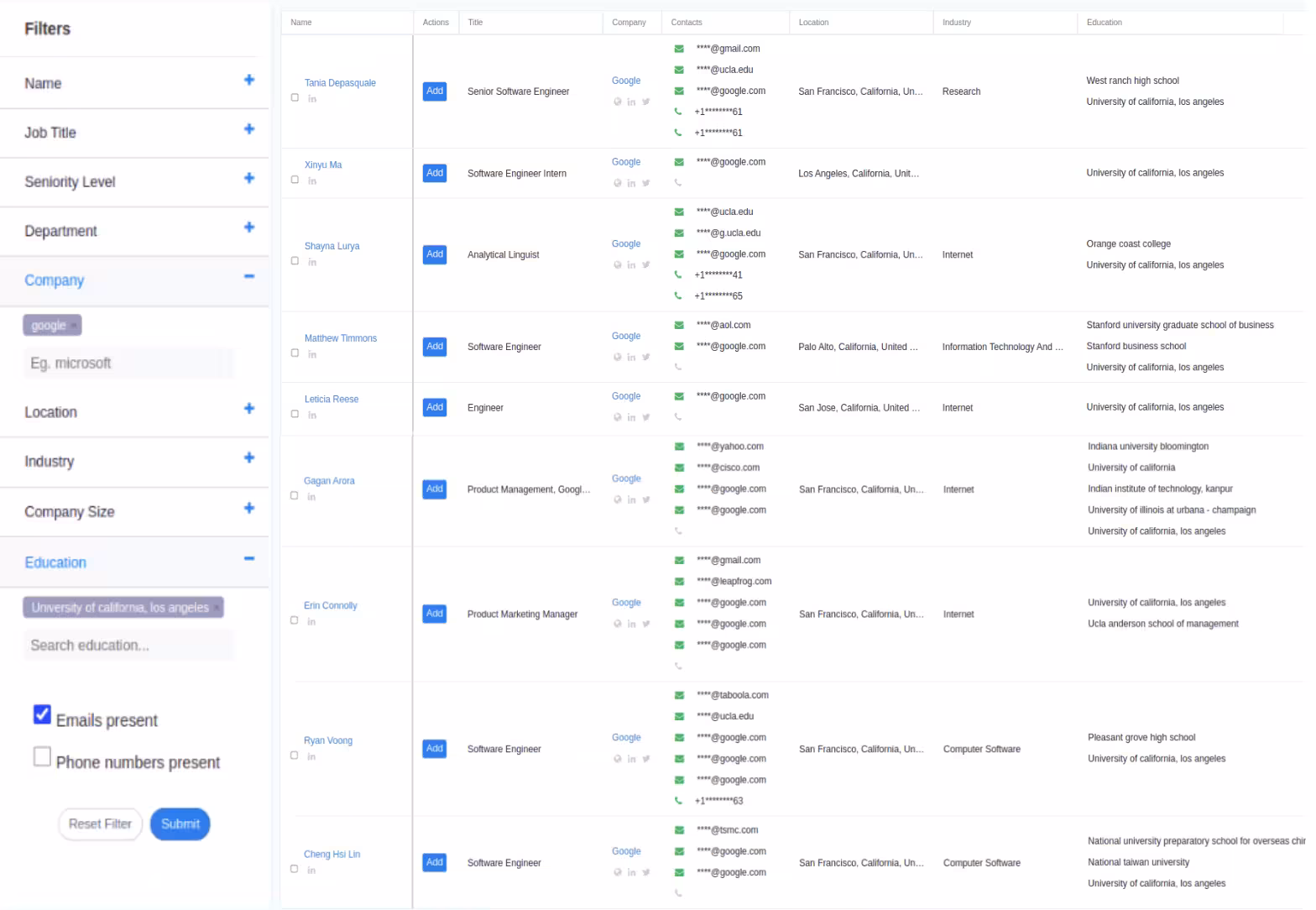Open company LinkedIn icon in Matthew Timmons' row

[x=631, y=358]
